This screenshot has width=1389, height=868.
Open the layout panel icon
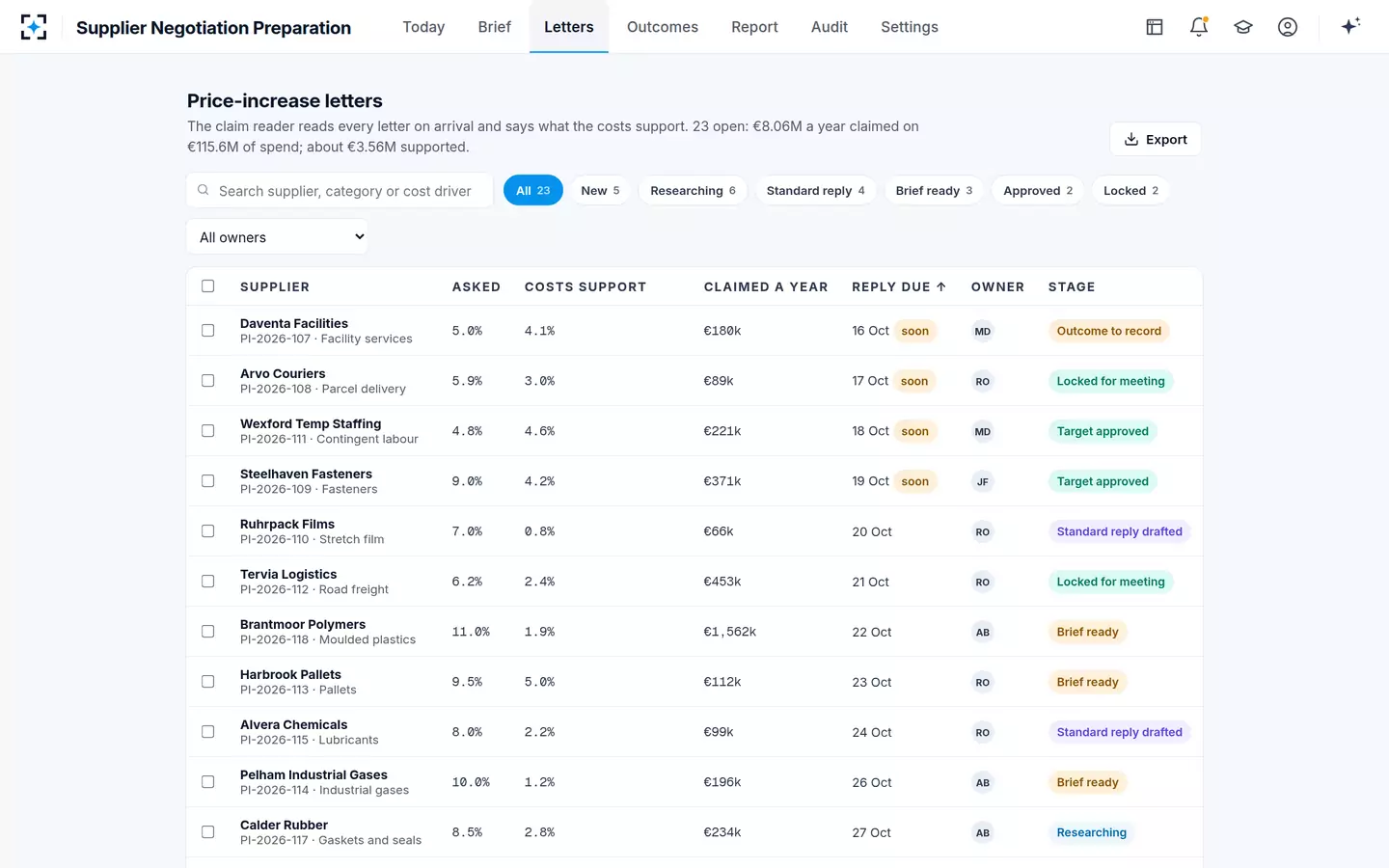coord(1155,27)
